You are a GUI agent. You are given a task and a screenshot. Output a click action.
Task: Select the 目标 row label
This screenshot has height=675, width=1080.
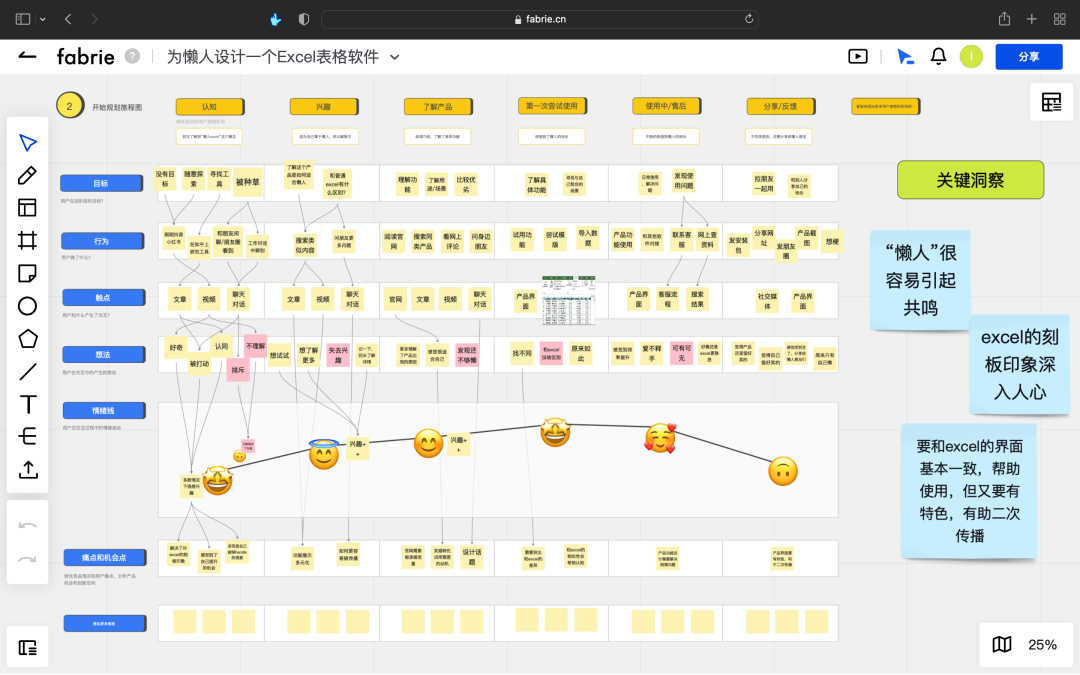pyautogui.click(x=102, y=183)
